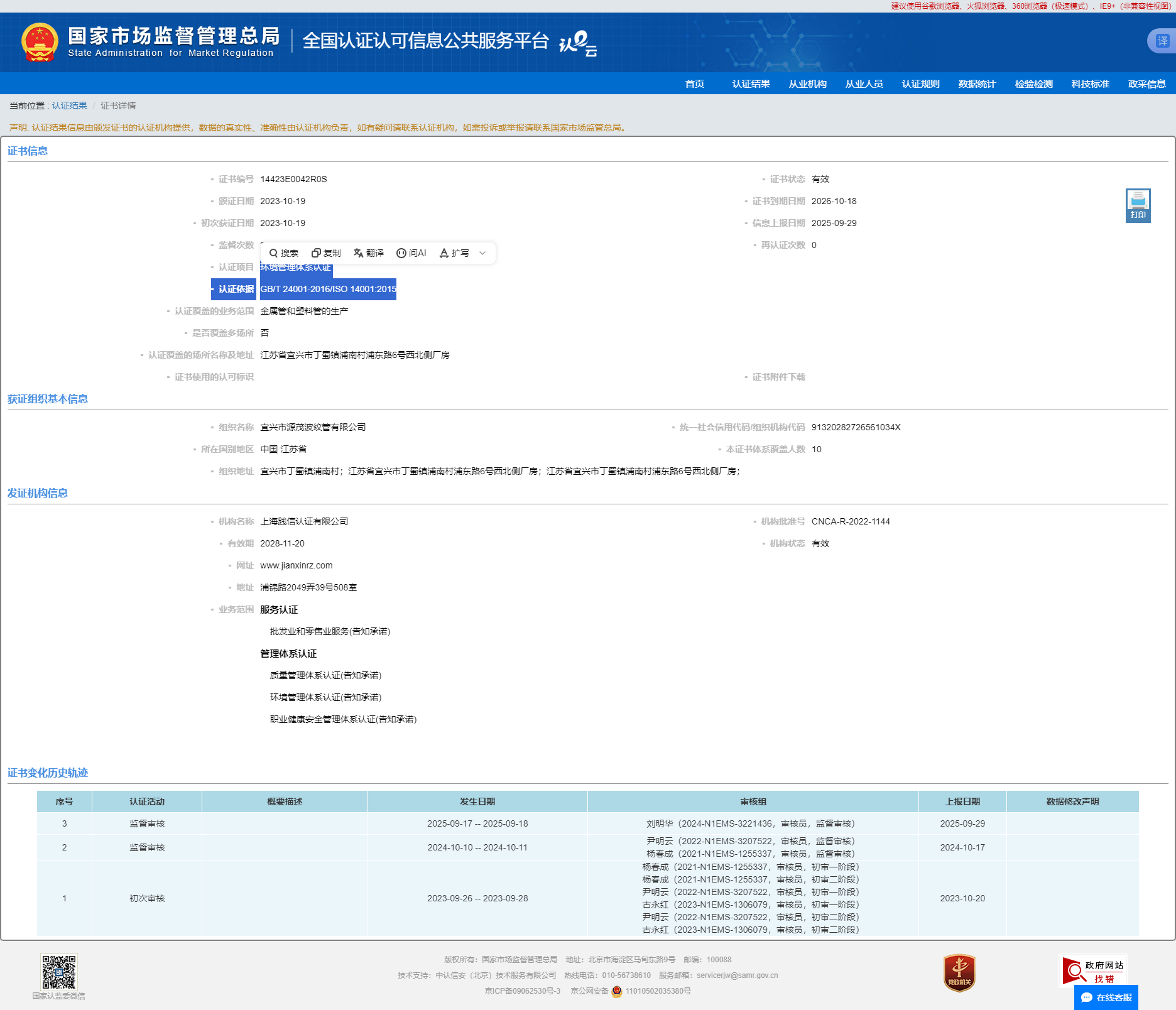Click the highlighted text GB/T 24001-2016/ISO 14001:2015
The image size is (1176, 1010).
(329, 289)
